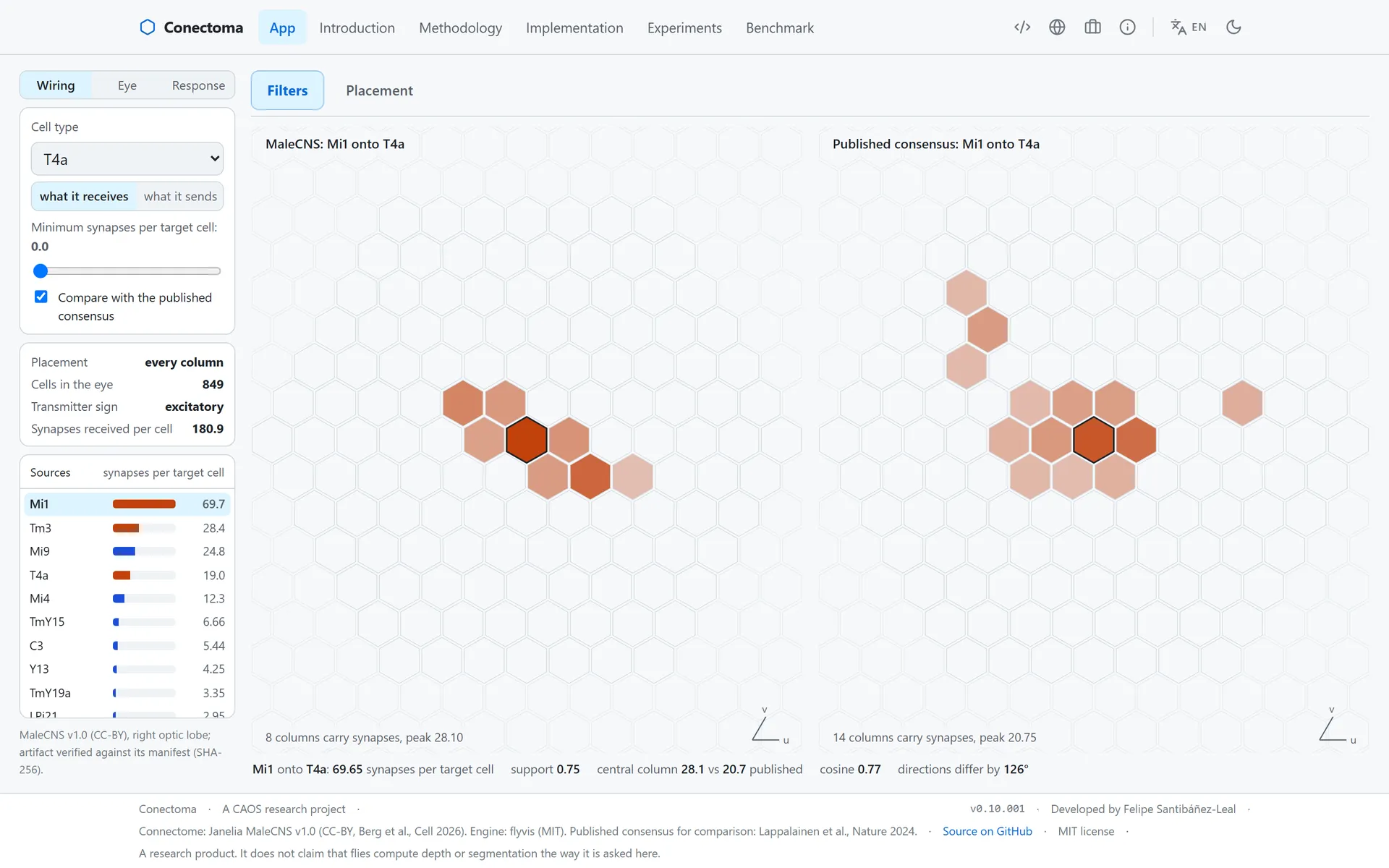Screen dimensions: 1389x868
Task: Click the Conectoma brand name in header
Action: [203, 27]
